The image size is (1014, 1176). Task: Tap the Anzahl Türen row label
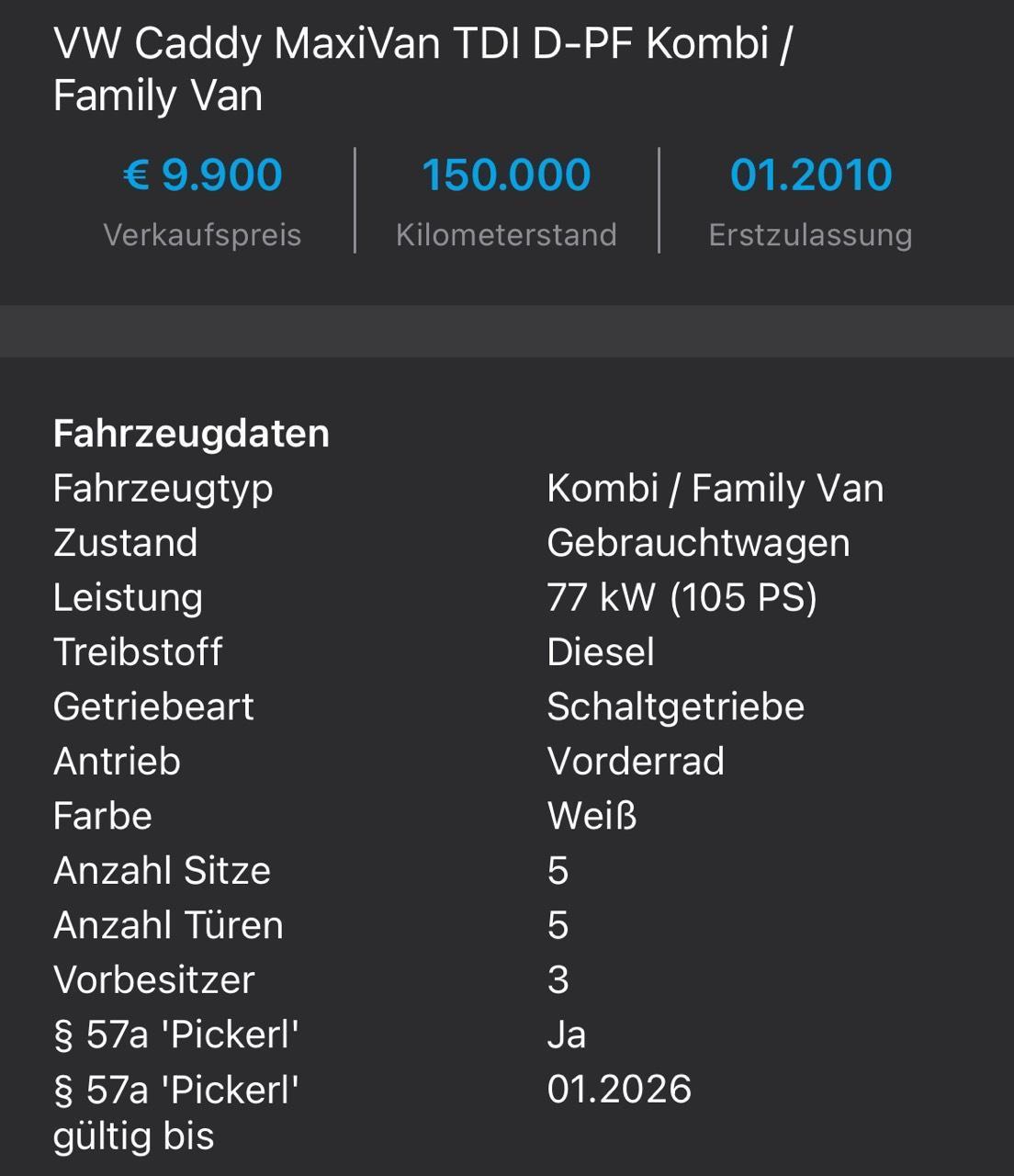[168, 925]
